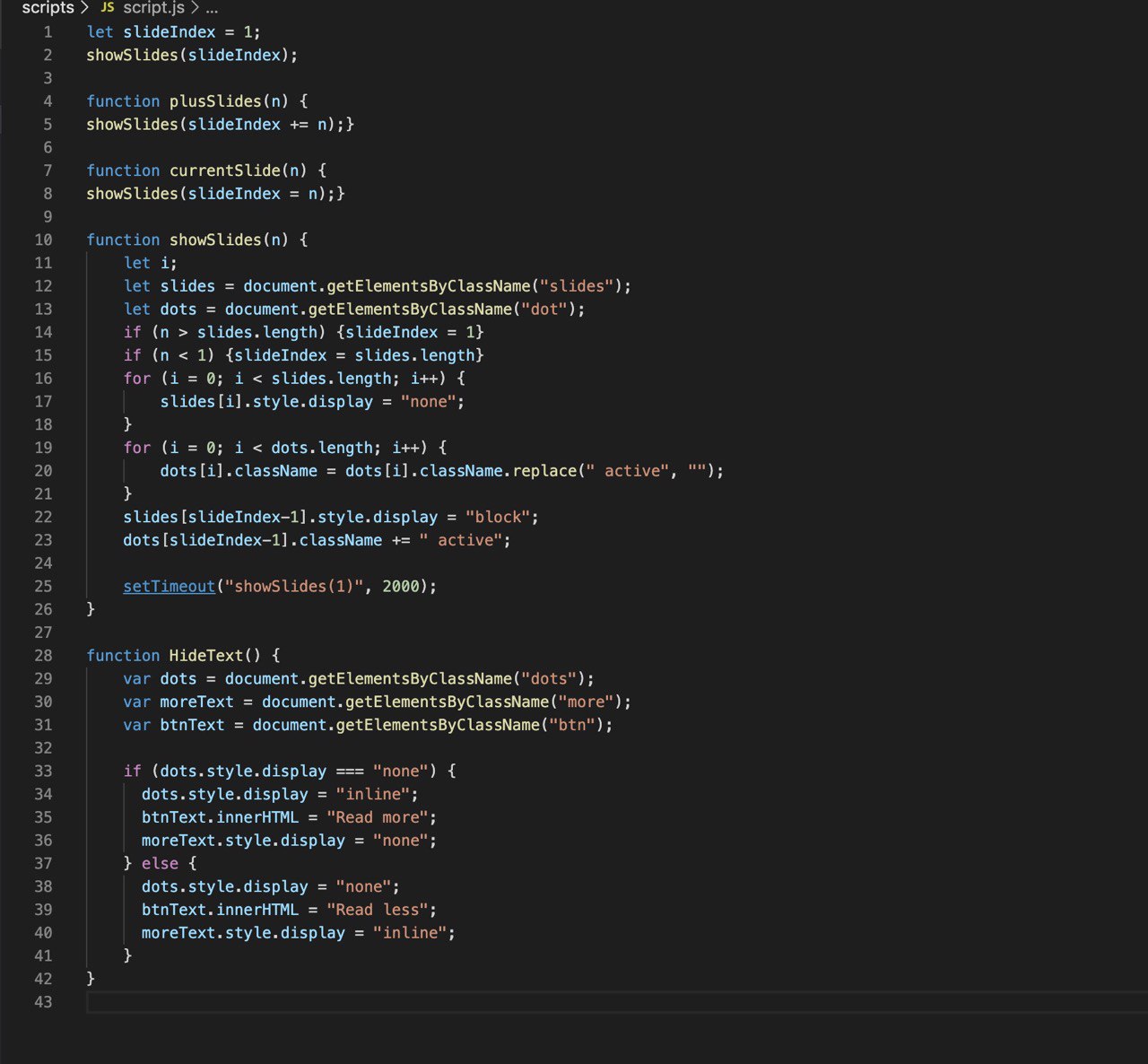1148x1064 pixels.
Task: Click the string "Read more" on line 35
Action: (x=378, y=816)
